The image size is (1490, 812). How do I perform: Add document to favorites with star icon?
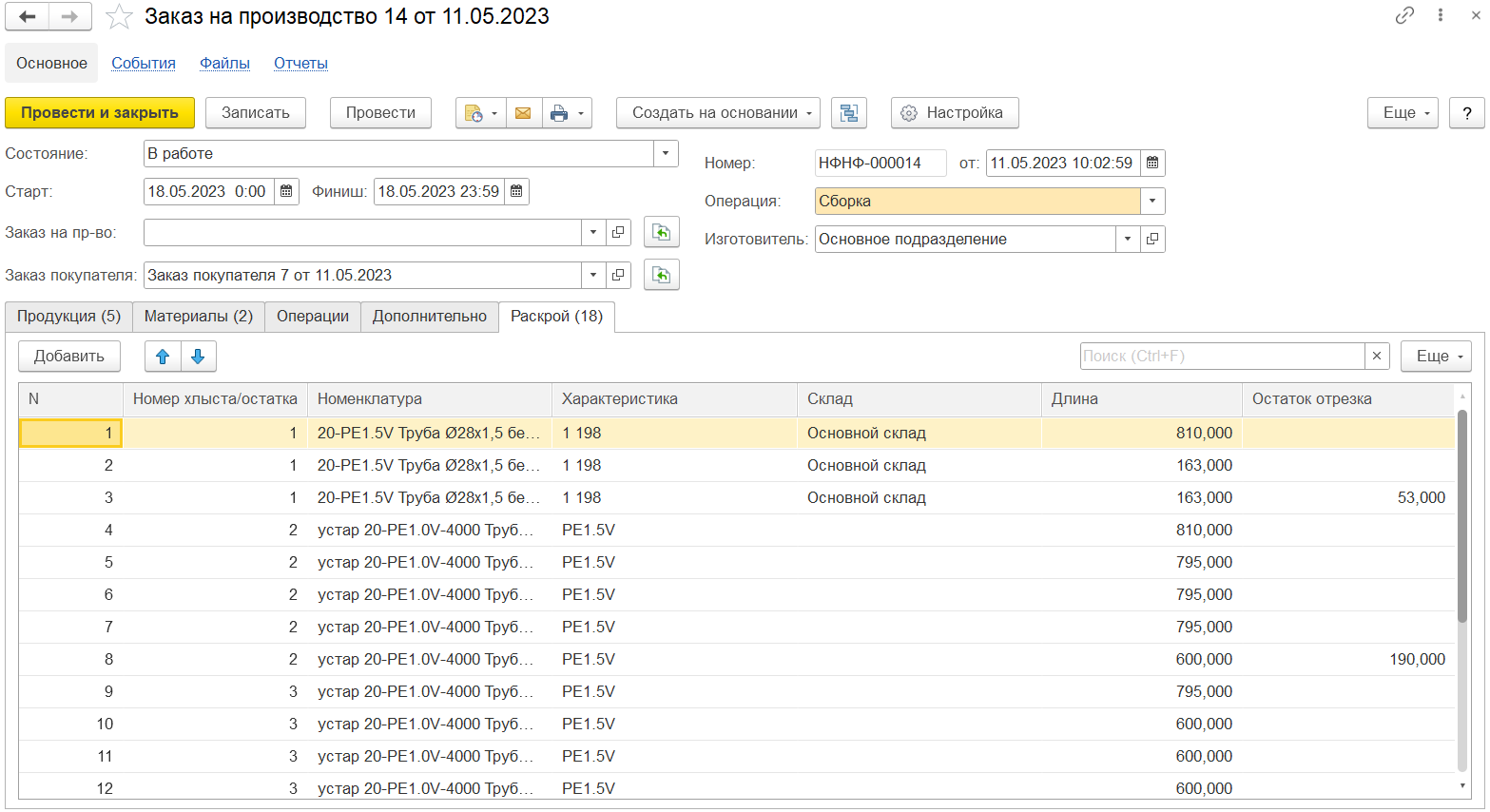pyautogui.click(x=119, y=17)
